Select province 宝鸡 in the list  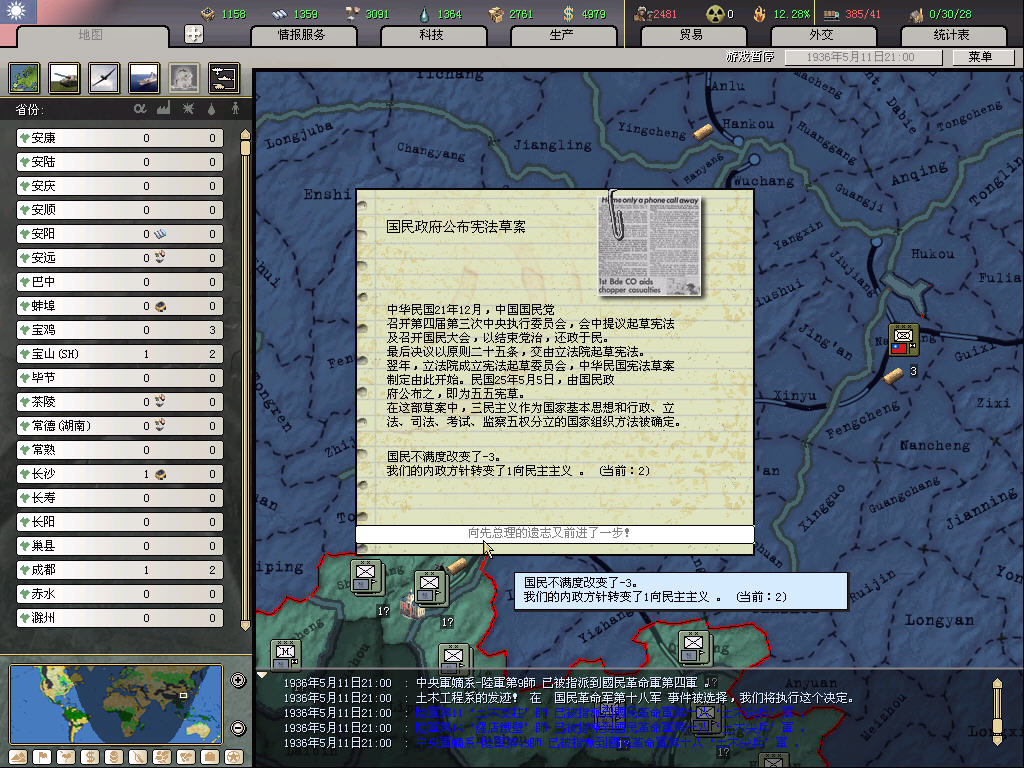[x=120, y=330]
